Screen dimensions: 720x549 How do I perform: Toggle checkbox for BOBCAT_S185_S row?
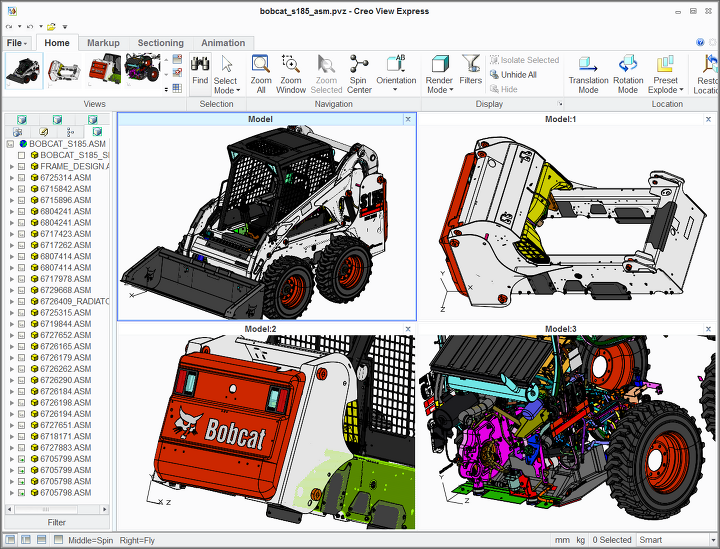pos(22,155)
